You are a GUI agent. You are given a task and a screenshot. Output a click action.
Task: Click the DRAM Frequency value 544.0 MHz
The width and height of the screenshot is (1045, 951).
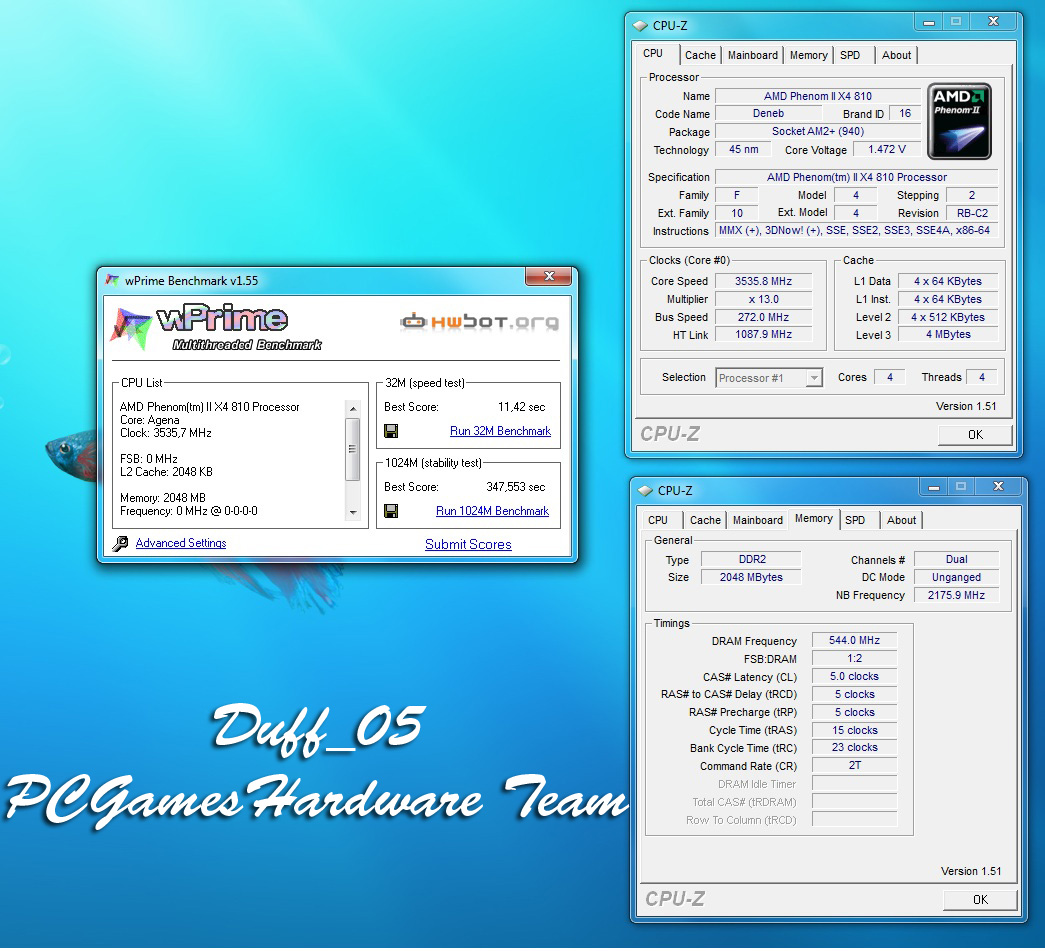pos(854,640)
